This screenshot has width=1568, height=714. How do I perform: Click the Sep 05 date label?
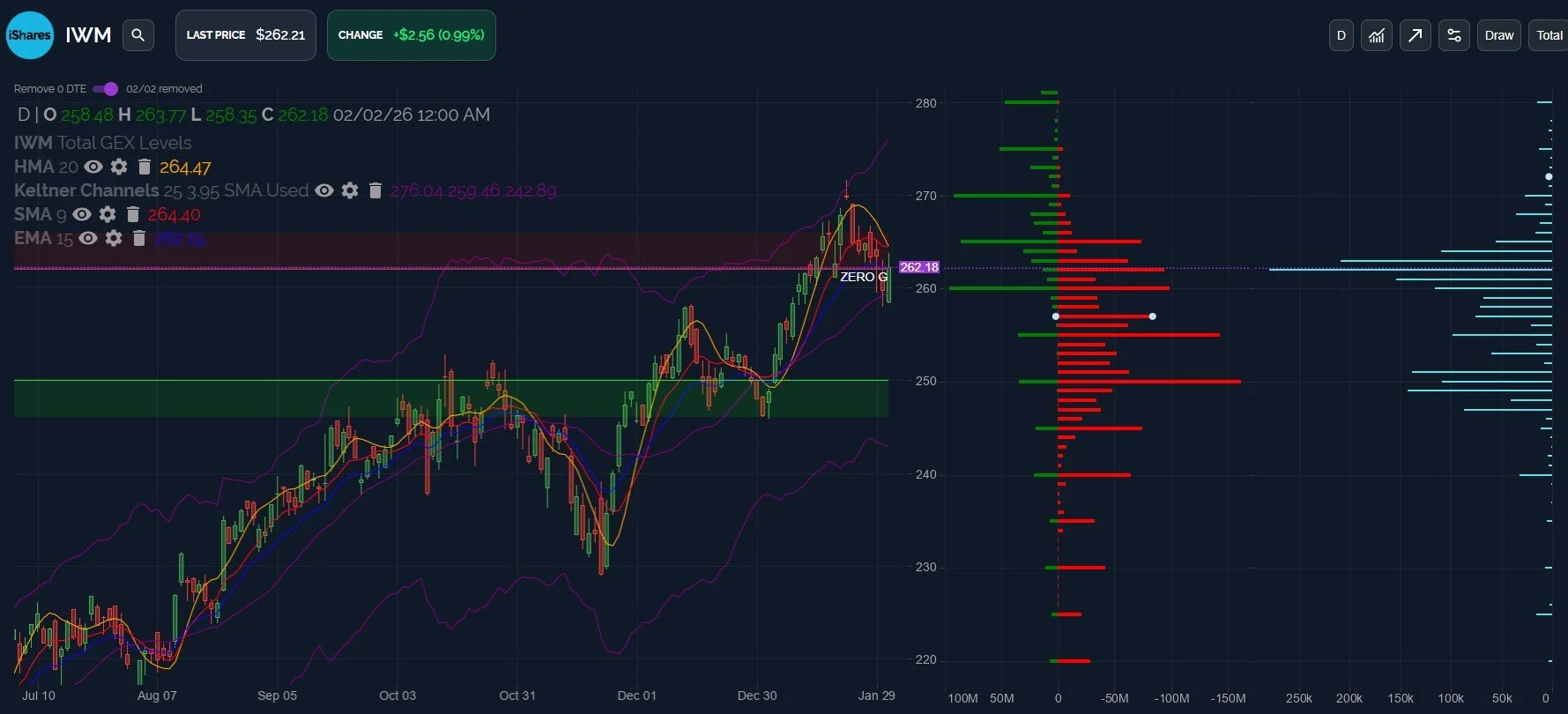point(277,695)
